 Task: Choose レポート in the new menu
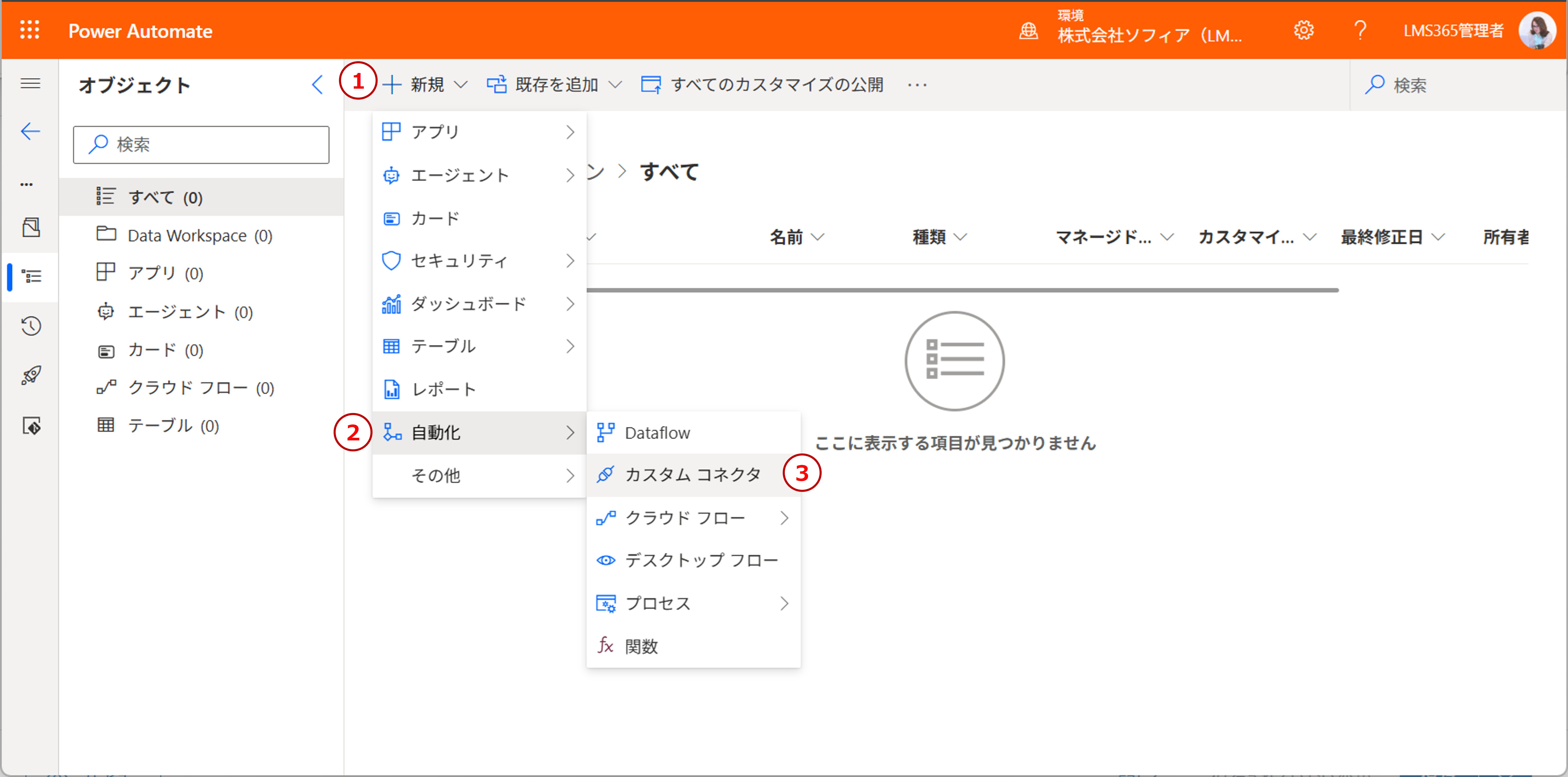tap(479, 389)
